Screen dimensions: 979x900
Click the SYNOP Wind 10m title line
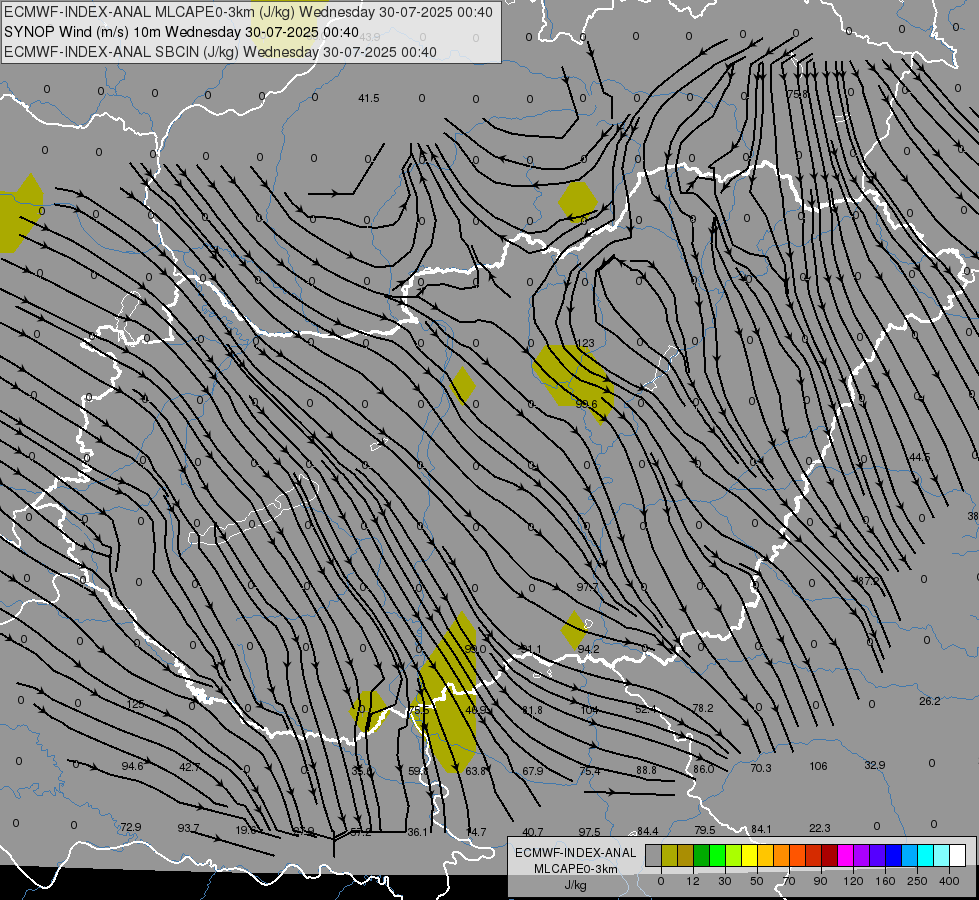pos(181,32)
